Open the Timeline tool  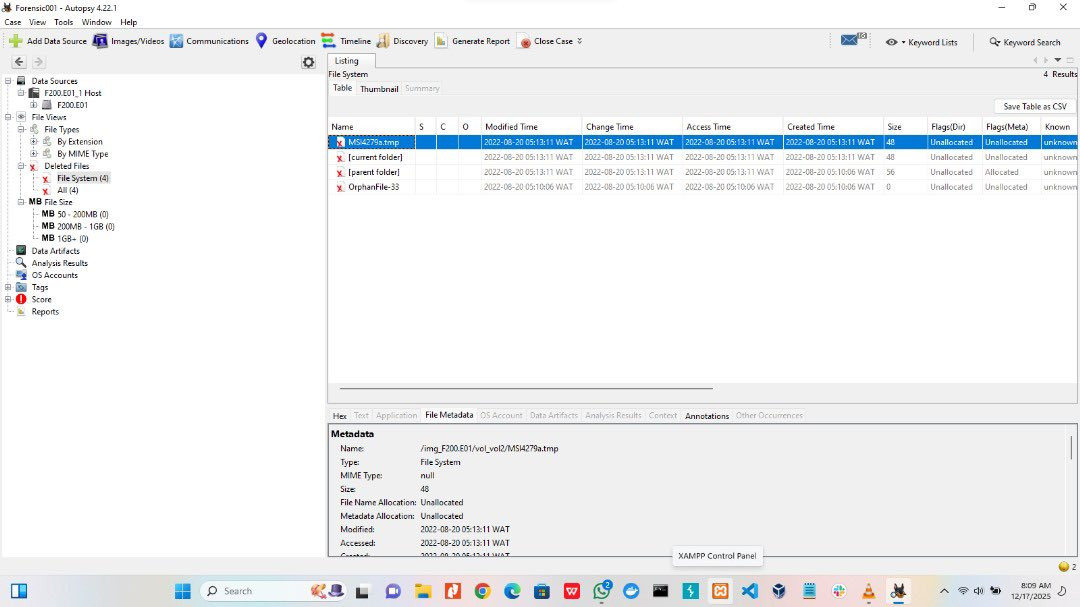(346, 41)
